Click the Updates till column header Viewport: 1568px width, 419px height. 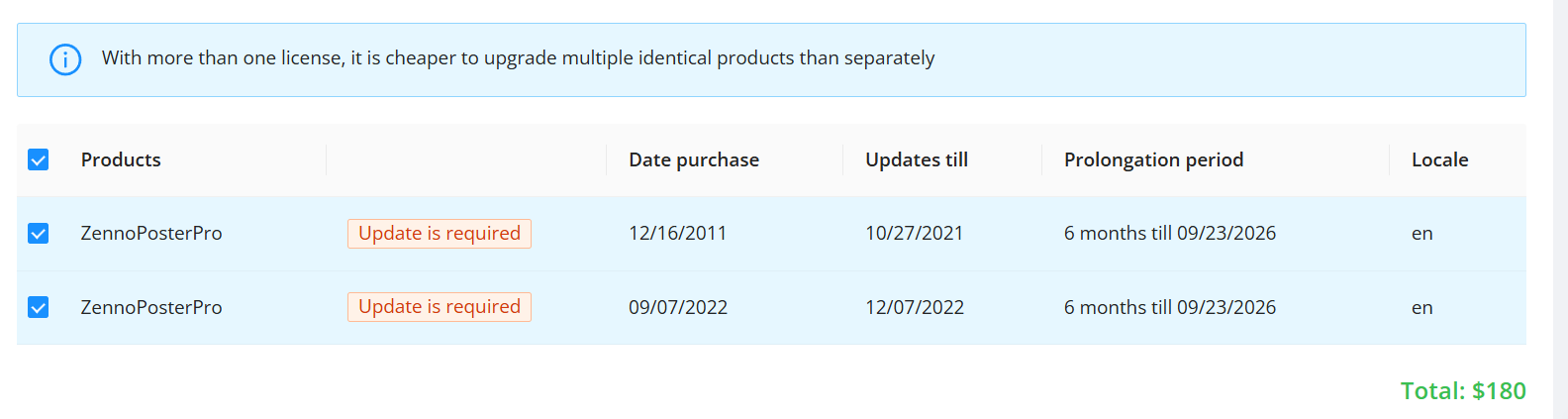pyautogui.click(x=917, y=159)
